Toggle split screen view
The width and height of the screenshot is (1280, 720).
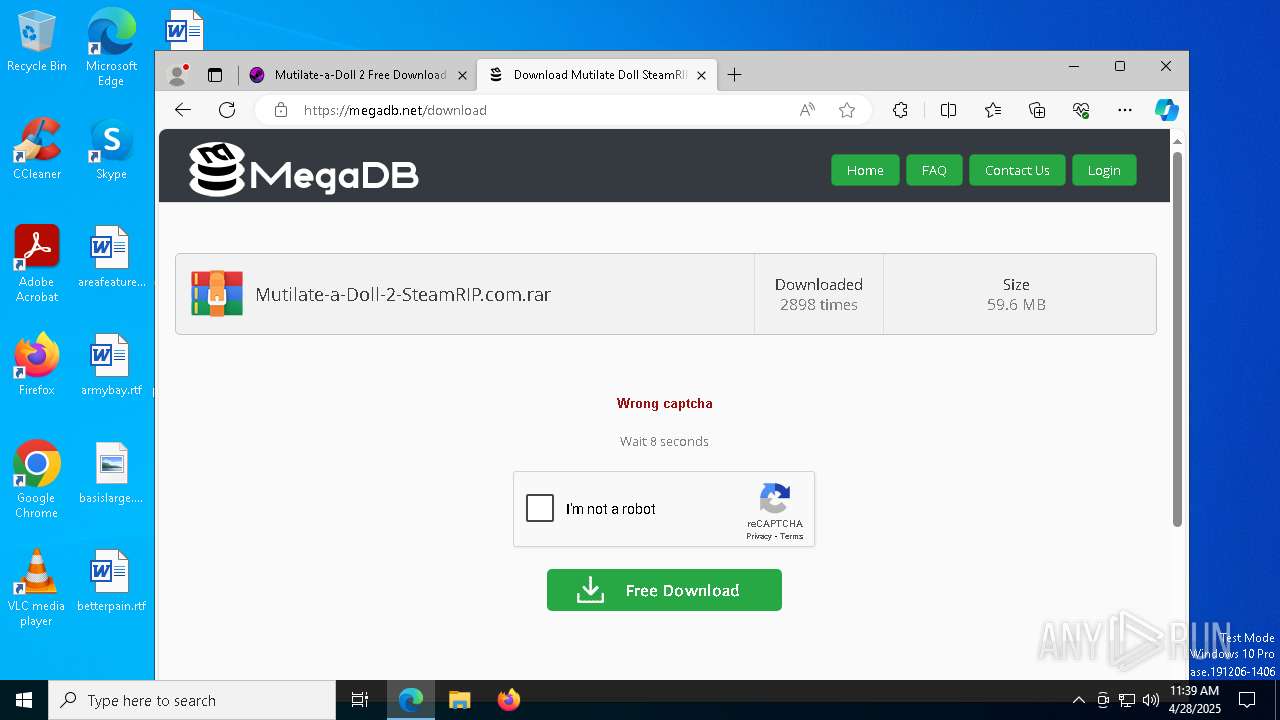point(948,110)
